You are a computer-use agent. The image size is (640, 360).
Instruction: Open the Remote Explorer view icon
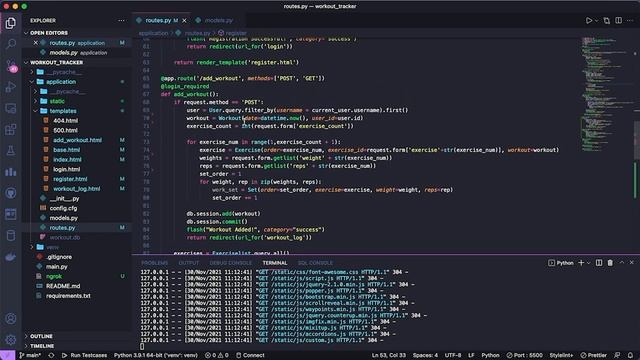pos(11,108)
